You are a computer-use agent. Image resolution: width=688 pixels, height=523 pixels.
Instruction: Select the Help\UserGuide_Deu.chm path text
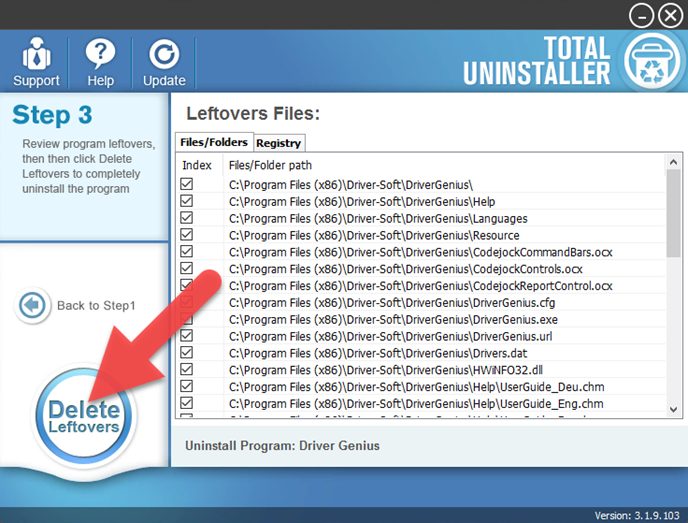tap(416, 387)
